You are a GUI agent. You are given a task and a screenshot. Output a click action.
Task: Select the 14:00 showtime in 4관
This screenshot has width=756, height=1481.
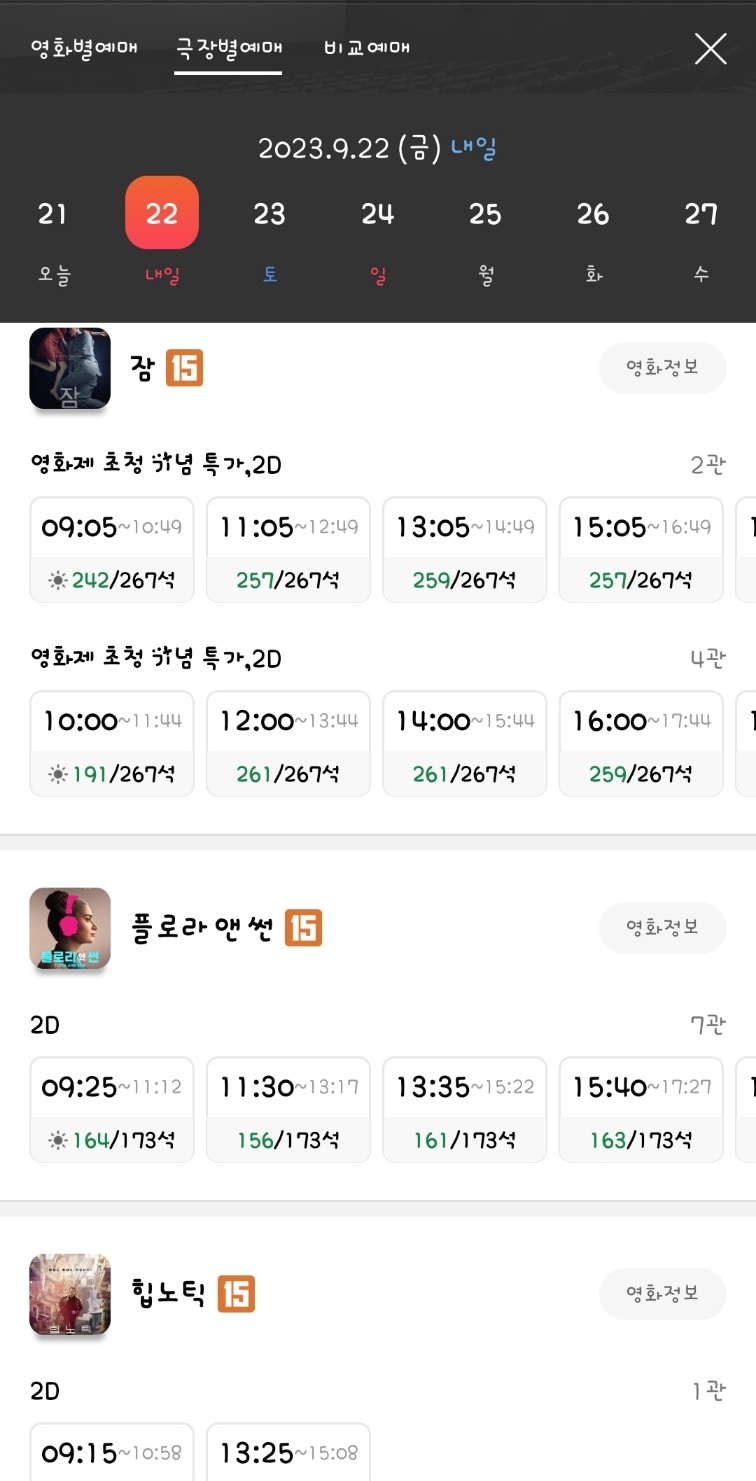click(464, 744)
